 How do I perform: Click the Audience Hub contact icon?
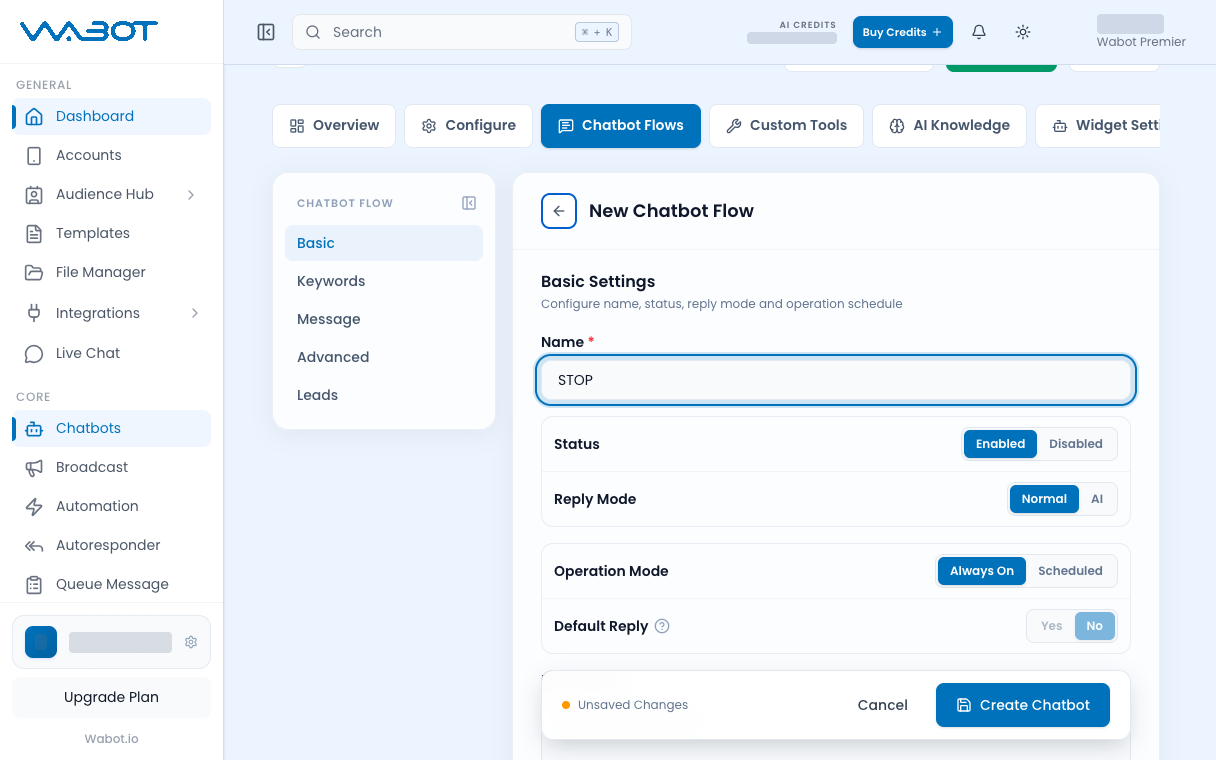tap(34, 194)
